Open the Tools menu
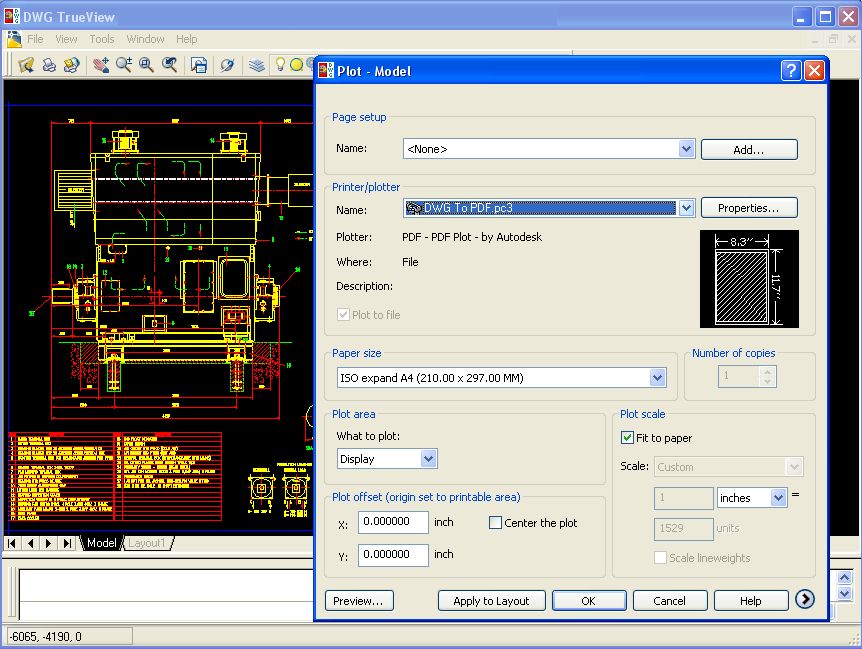The width and height of the screenshot is (862, 649). [102, 39]
